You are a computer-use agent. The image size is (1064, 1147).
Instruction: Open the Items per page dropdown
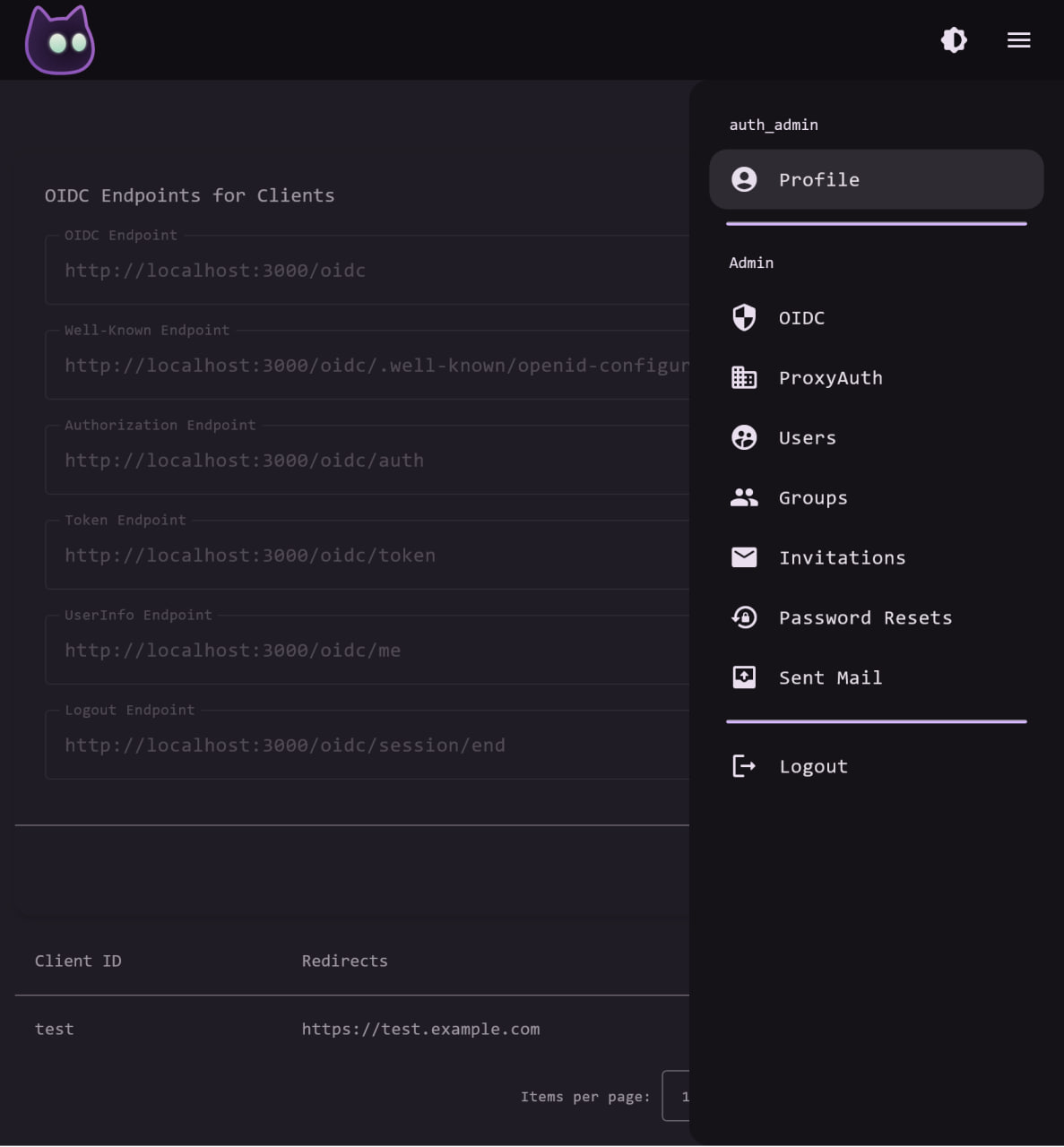[676, 1096]
